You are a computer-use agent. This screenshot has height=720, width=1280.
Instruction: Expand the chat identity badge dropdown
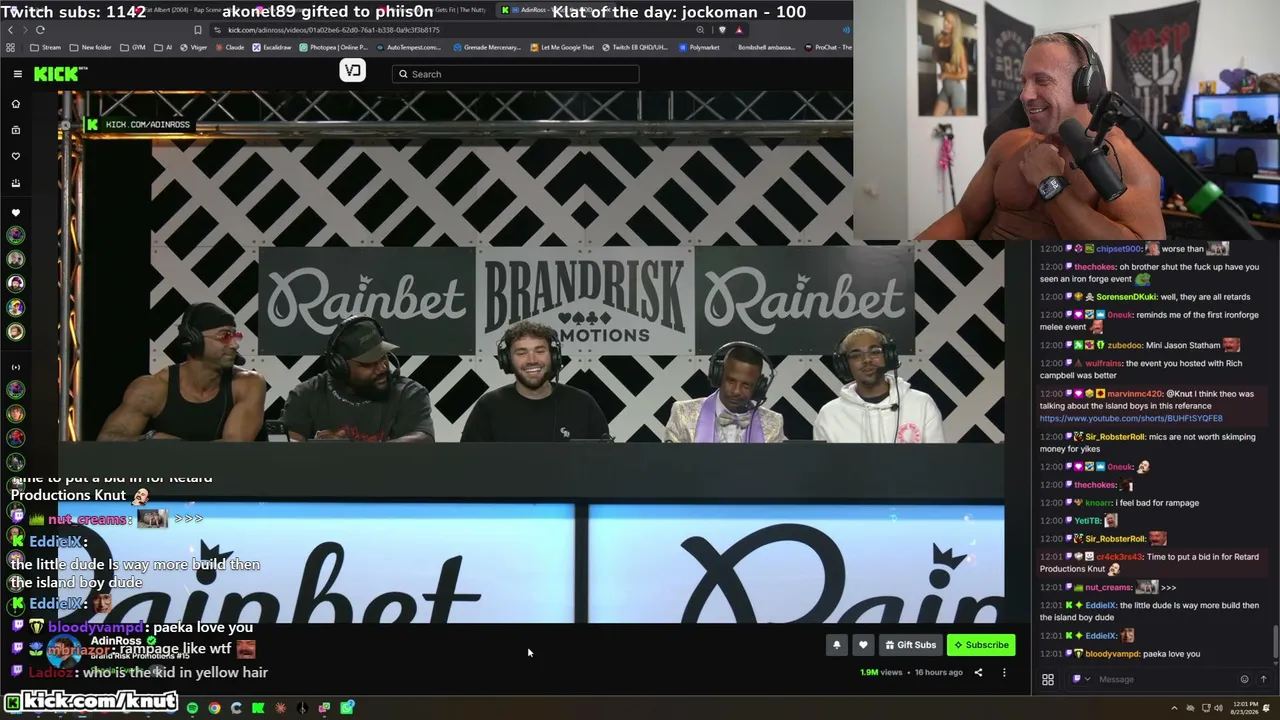click(1081, 679)
